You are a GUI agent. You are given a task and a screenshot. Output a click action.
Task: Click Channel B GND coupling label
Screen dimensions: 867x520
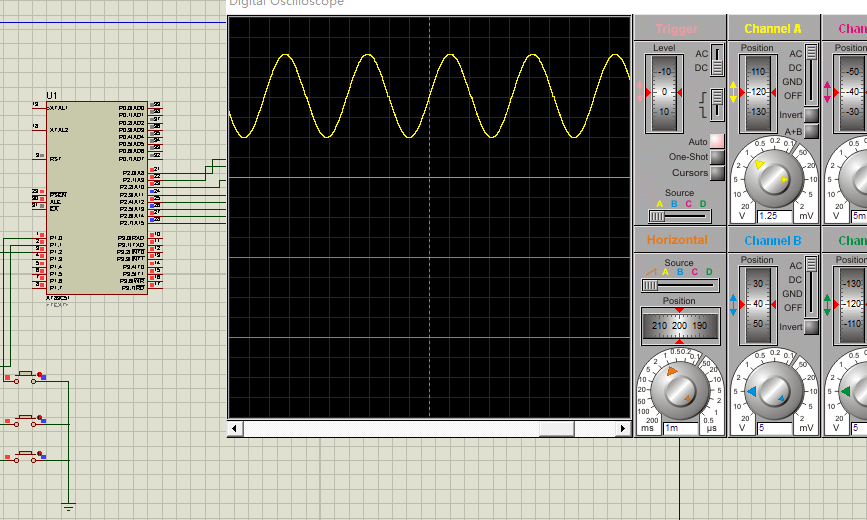tap(792, 294)
